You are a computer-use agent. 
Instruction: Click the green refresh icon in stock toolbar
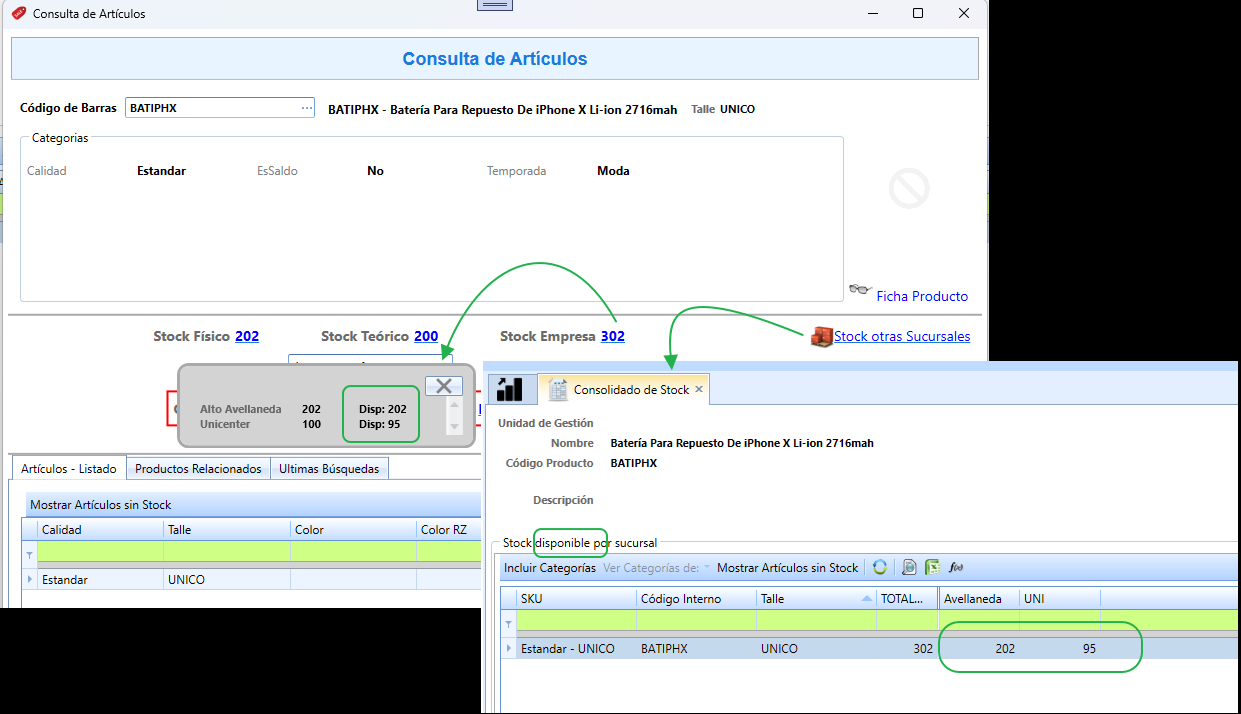click(x=880, y=567)
